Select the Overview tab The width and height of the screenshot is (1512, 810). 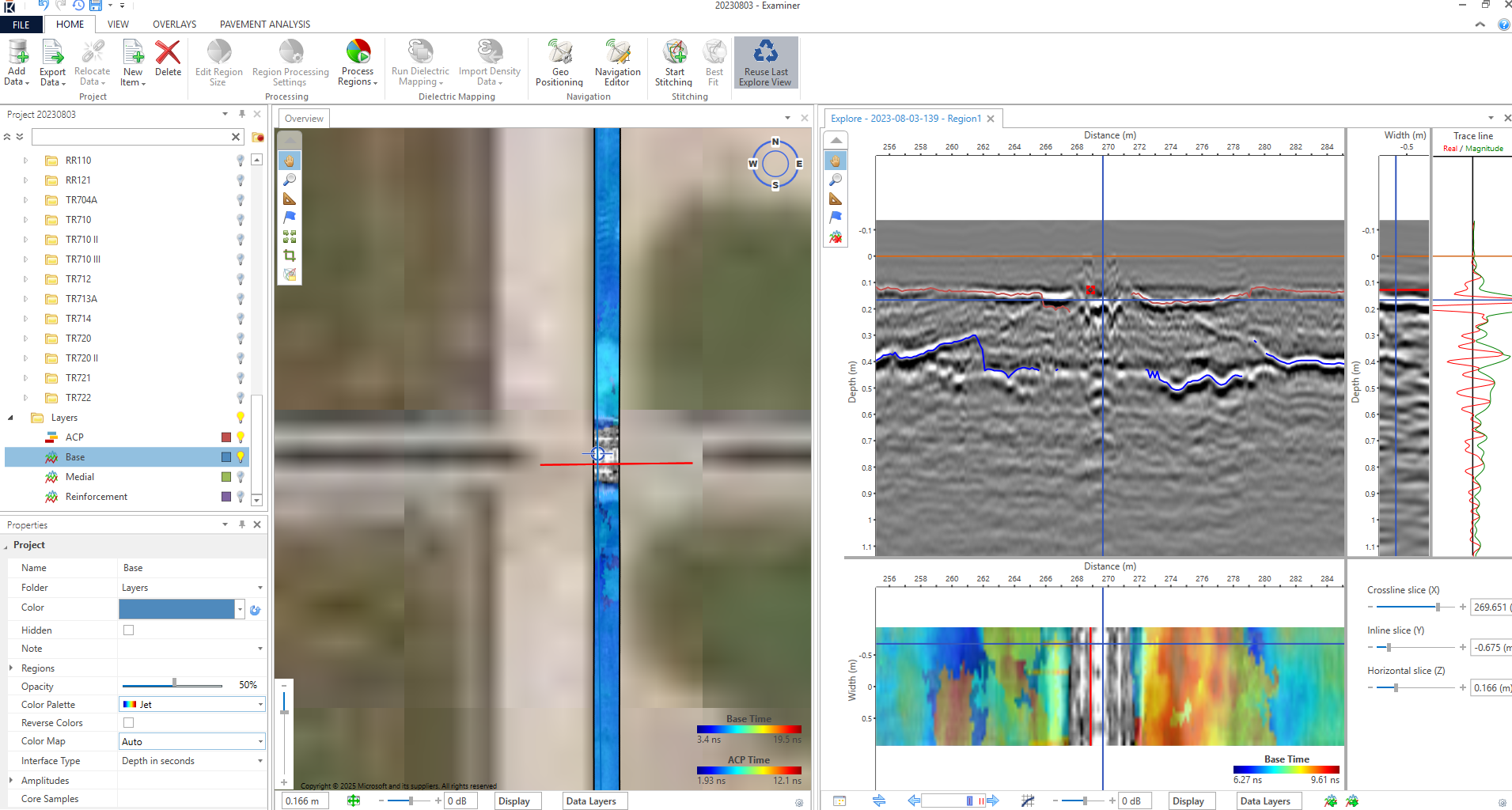(x=304, y=119)
